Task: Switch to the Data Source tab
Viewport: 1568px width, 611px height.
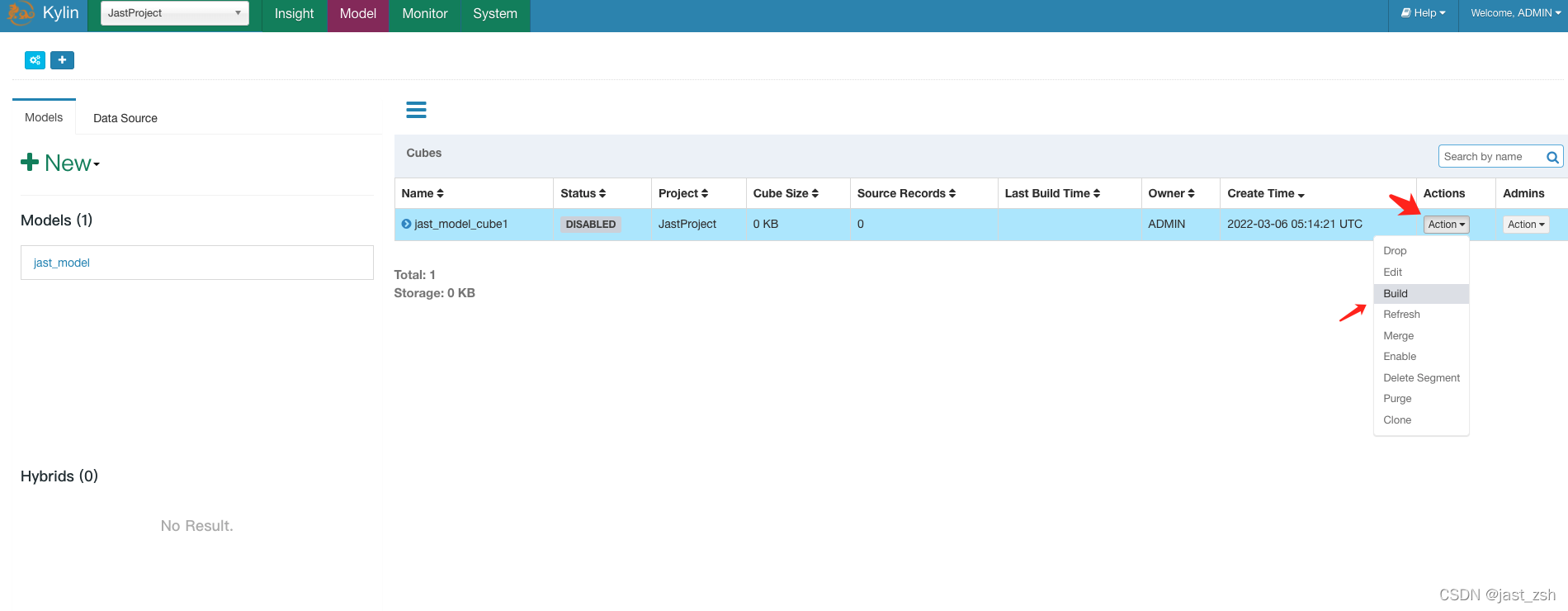Action: [125, 118]
